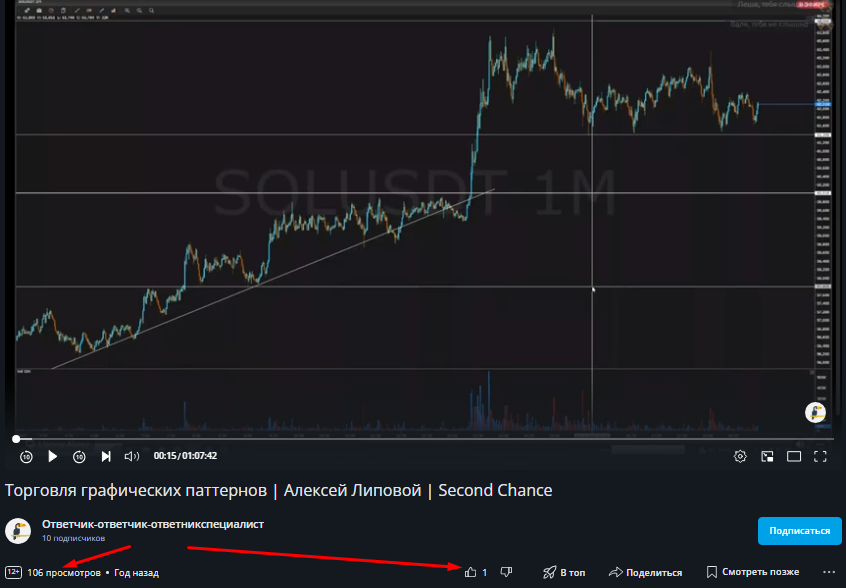
Task: Play the video
Action: (x=53, y=456)
